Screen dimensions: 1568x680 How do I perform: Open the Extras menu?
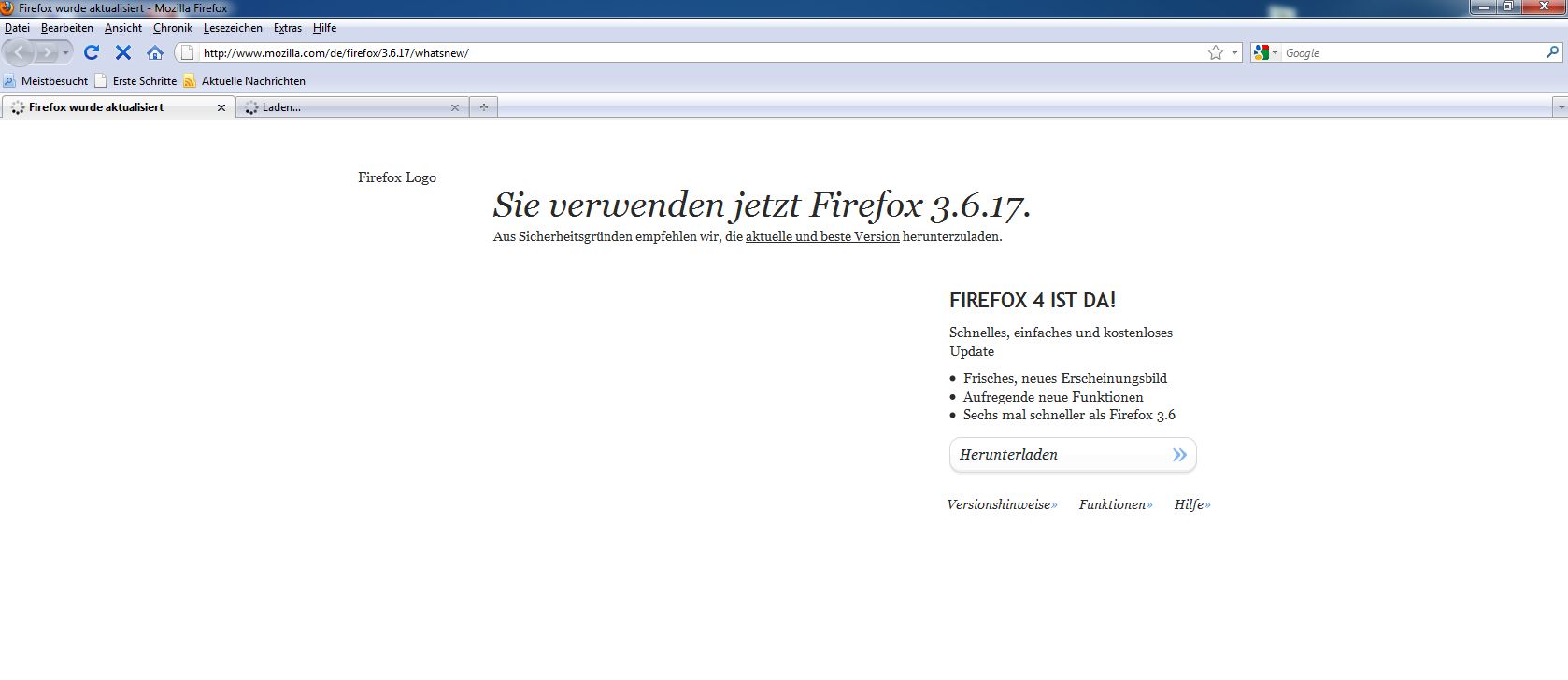pyautogui.click(x=288, y=28)
